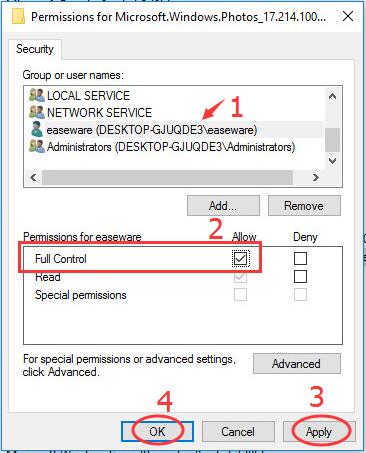Check the Read Deny checkbox
Image resolution: width=366 pixels, height=453 pixels.
pos(300,276)
